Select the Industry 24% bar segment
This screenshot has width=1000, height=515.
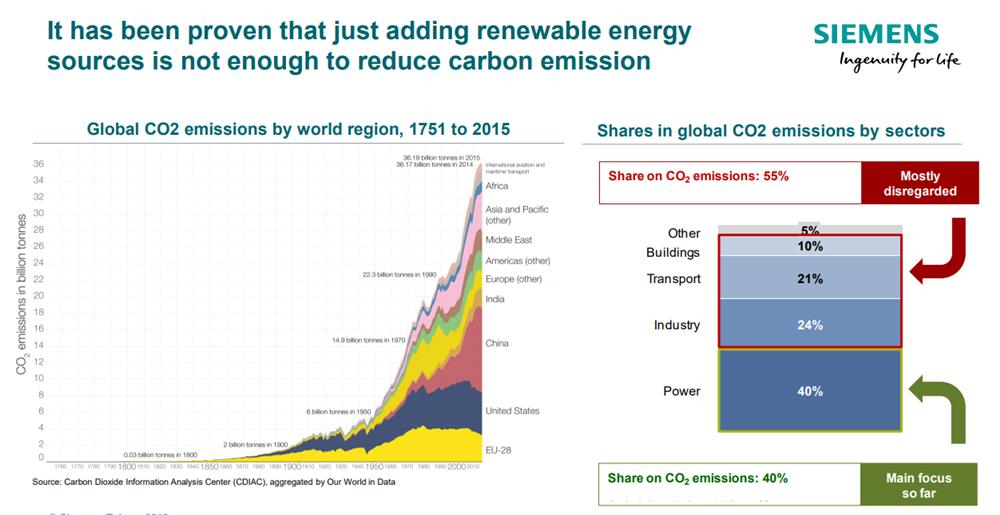[810, 324]
